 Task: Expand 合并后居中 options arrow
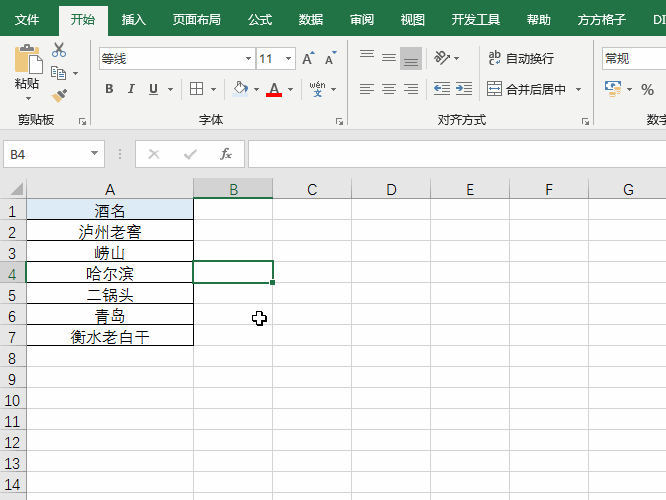click(x=578, y=89)
